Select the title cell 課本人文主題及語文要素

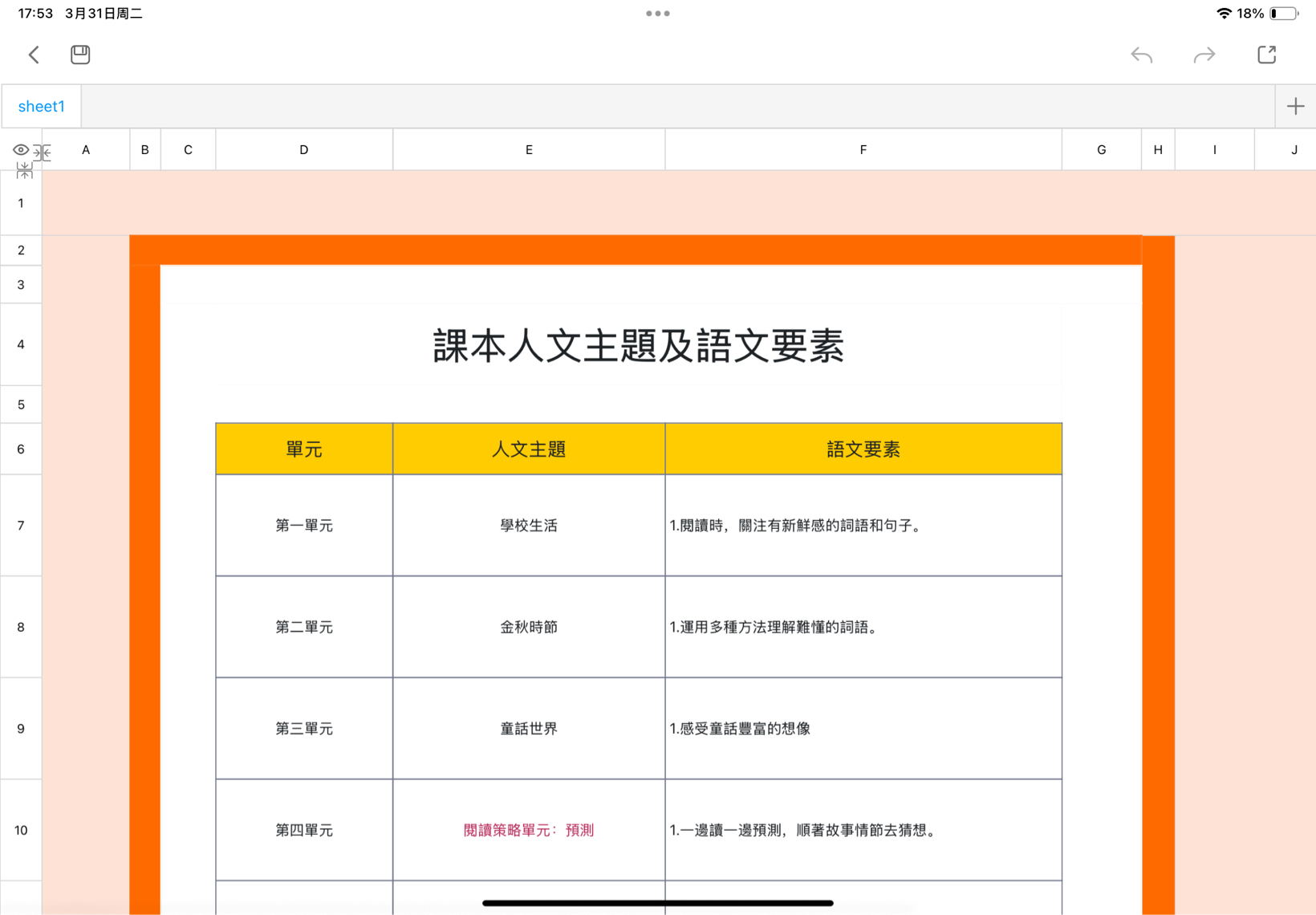coord(639,345)
